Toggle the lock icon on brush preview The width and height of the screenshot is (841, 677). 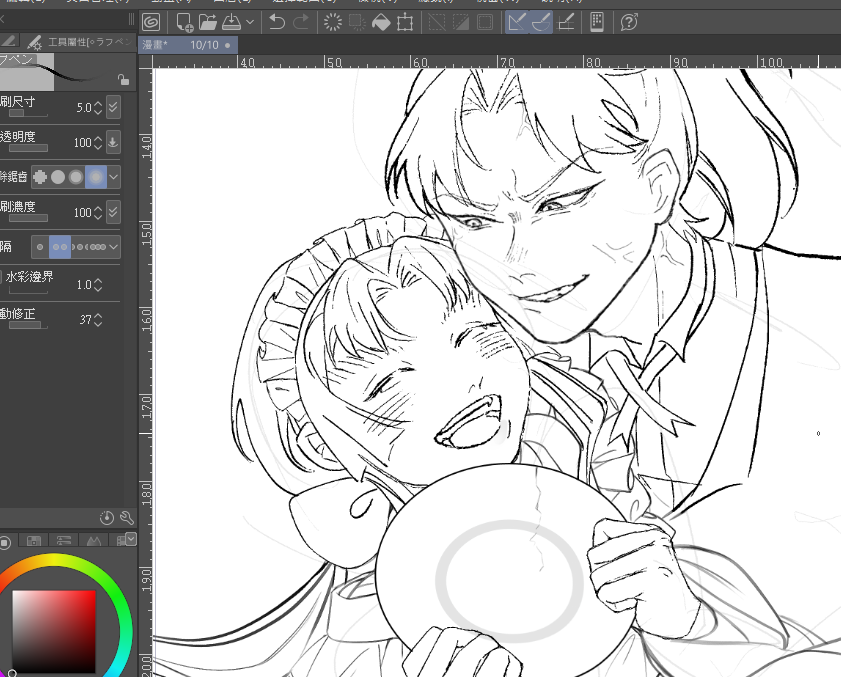123,80
